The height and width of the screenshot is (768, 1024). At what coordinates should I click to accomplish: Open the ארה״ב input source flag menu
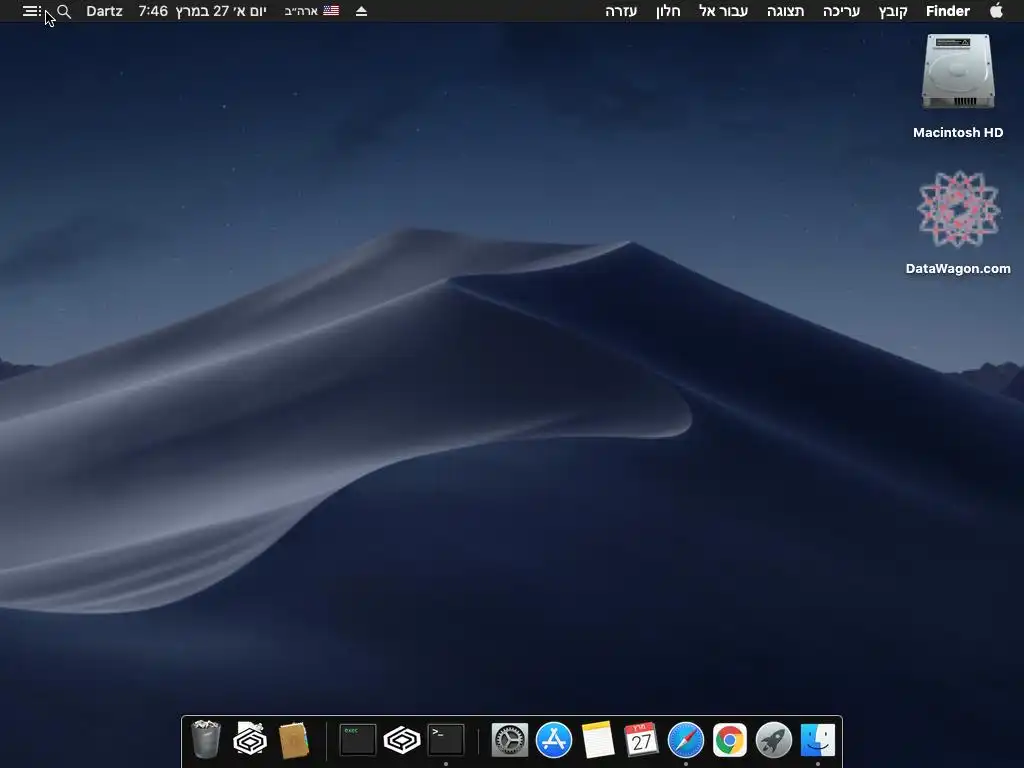click(312, 11)
